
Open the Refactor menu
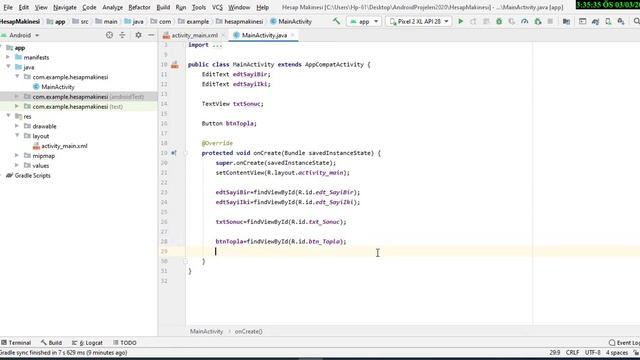click(x=139, y=7)
